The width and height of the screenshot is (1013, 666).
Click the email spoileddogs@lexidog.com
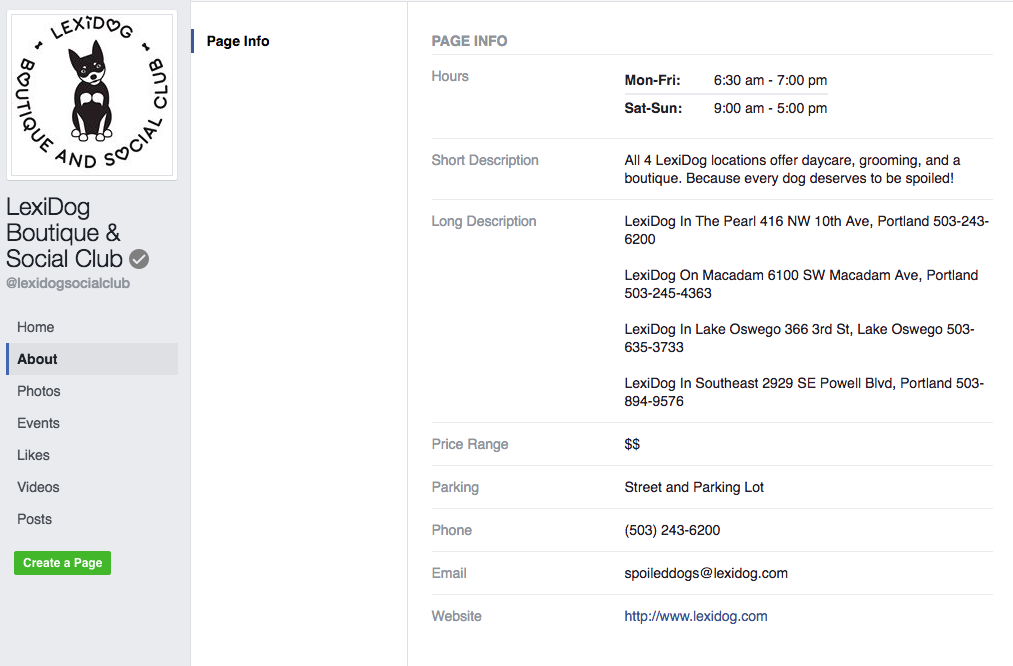(x=706, y=573)
